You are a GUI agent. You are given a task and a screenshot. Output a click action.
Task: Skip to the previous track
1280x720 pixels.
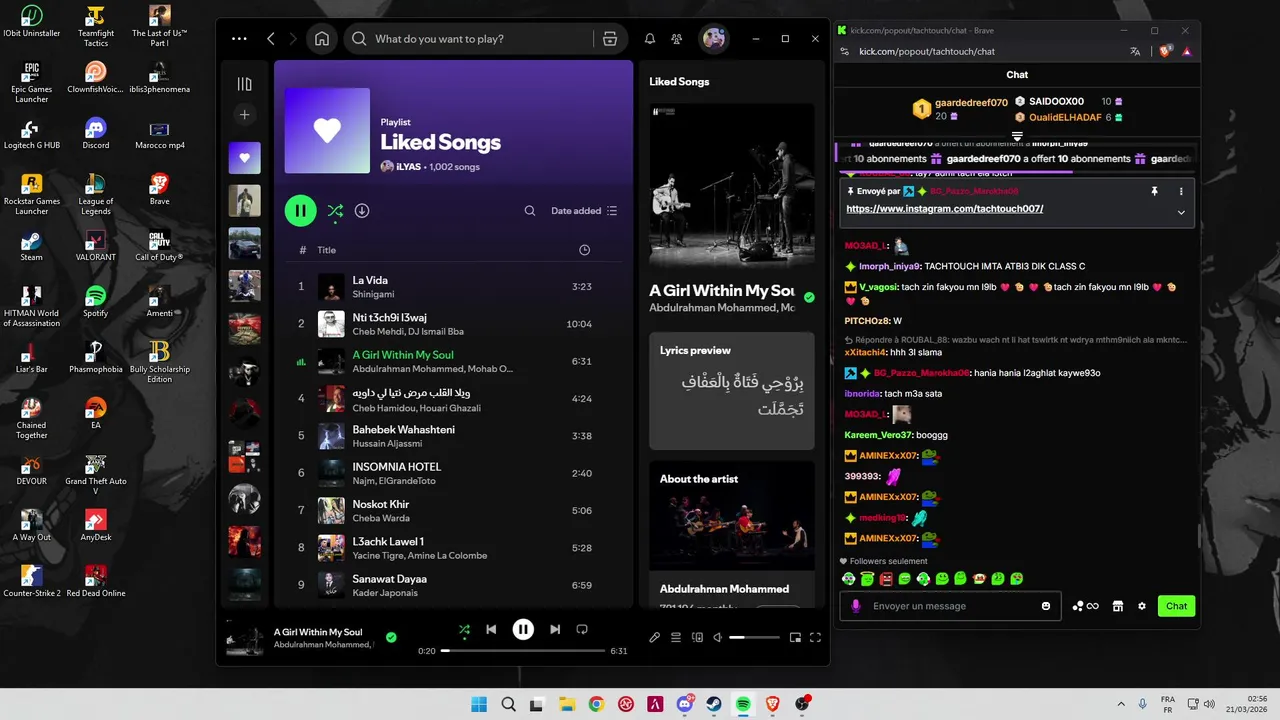tap(491, 629)
